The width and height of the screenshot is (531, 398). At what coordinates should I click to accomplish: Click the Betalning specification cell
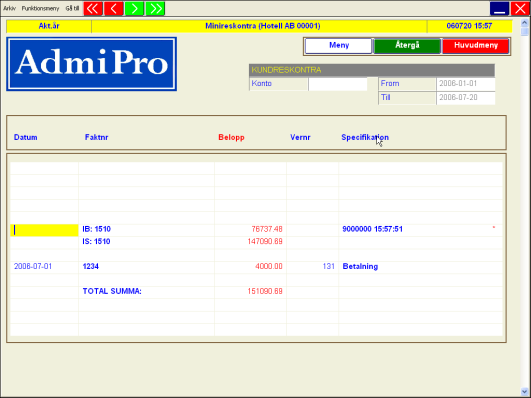pos(360,267)
